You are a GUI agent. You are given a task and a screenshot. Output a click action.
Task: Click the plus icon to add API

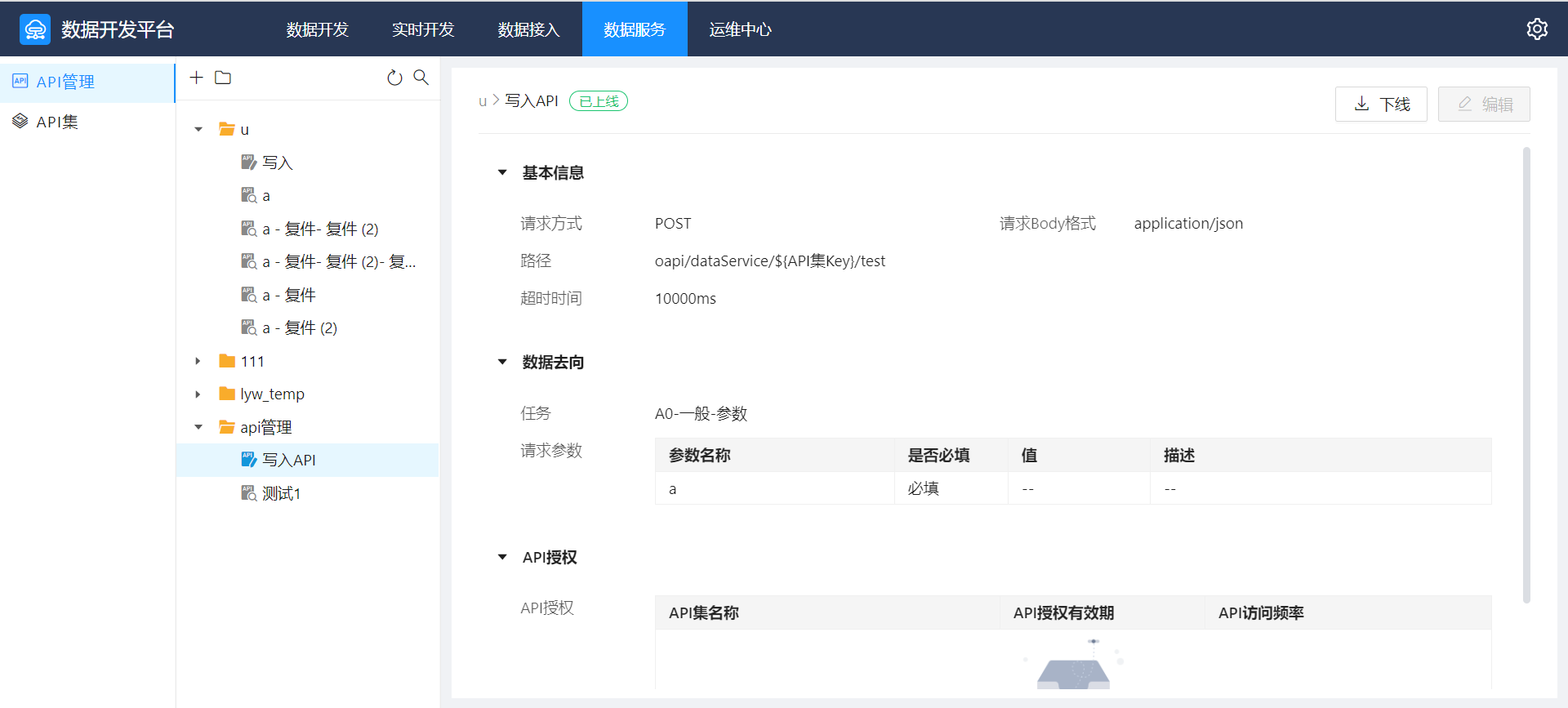click(x=196, y=78)
